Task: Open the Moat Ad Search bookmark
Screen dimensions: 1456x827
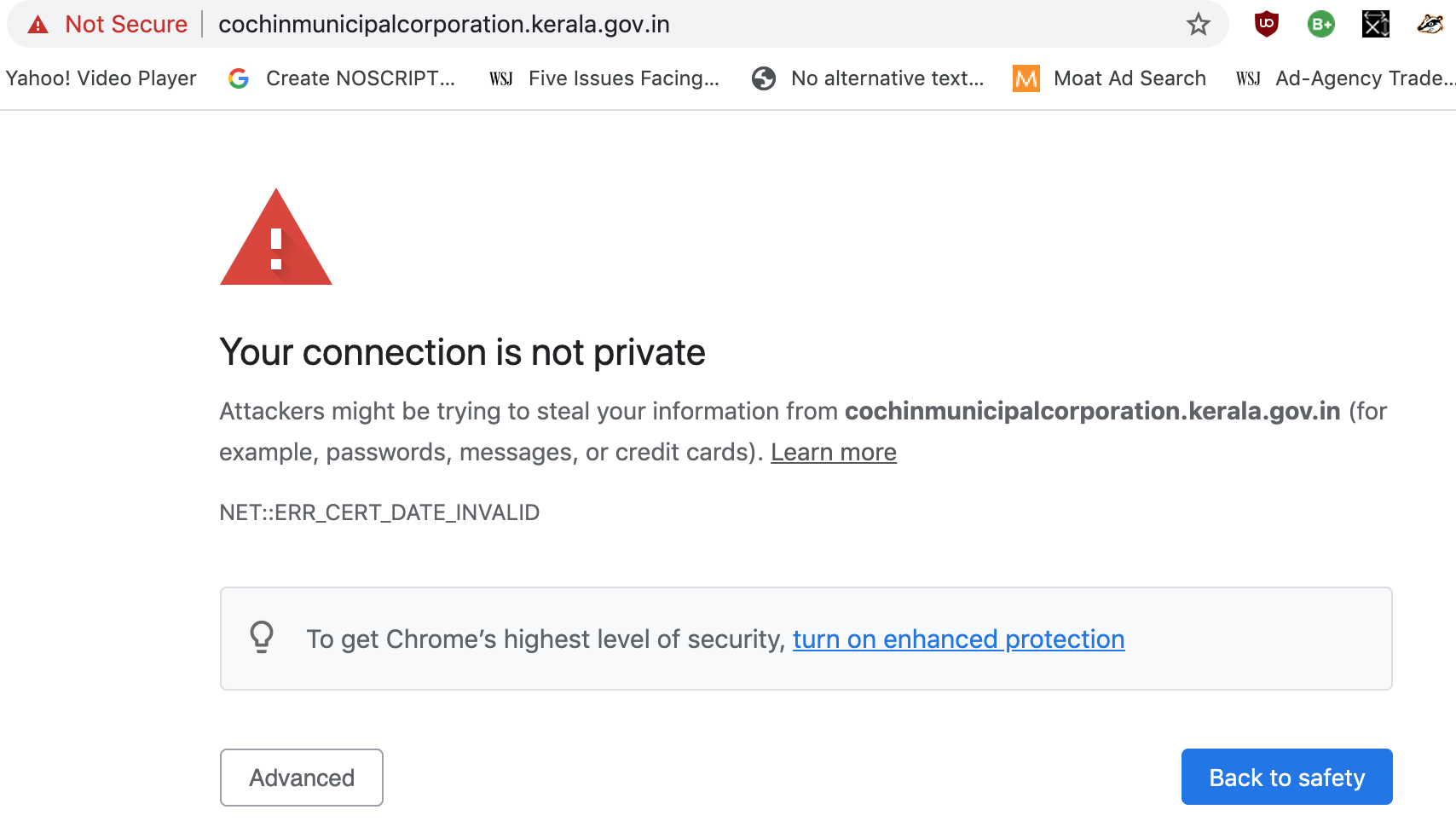Action: [x=1110, y=78]
